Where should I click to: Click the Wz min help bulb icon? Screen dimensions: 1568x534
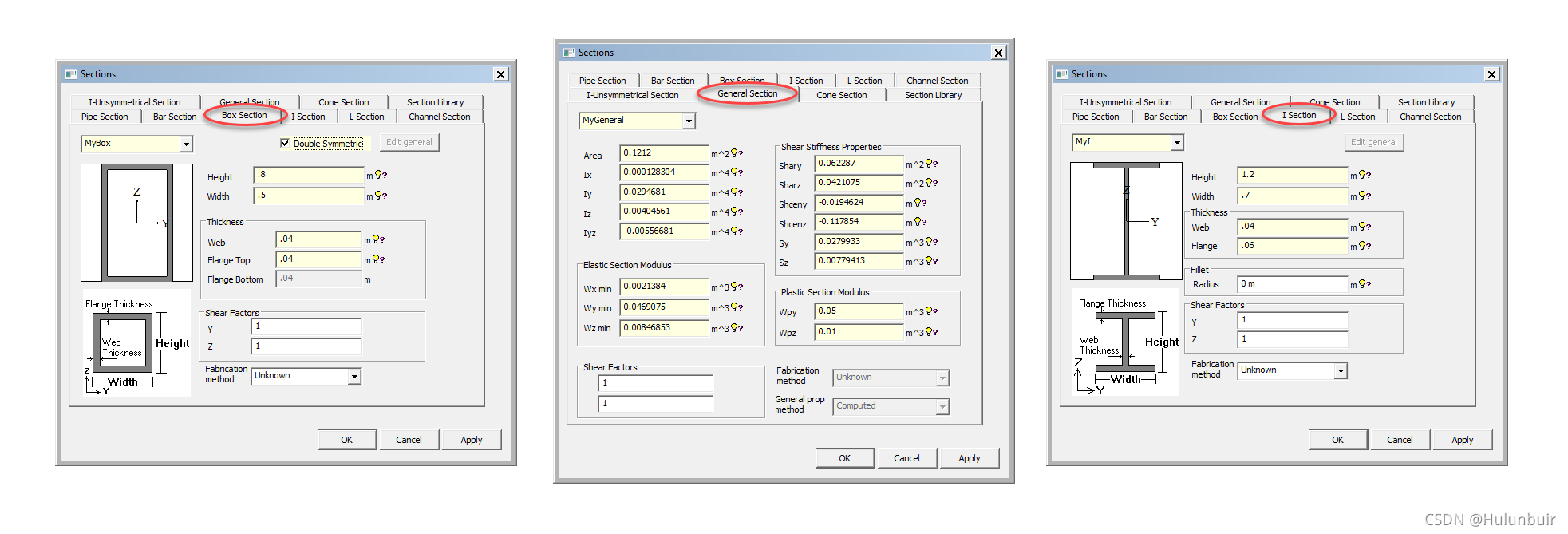coord(737,328)
